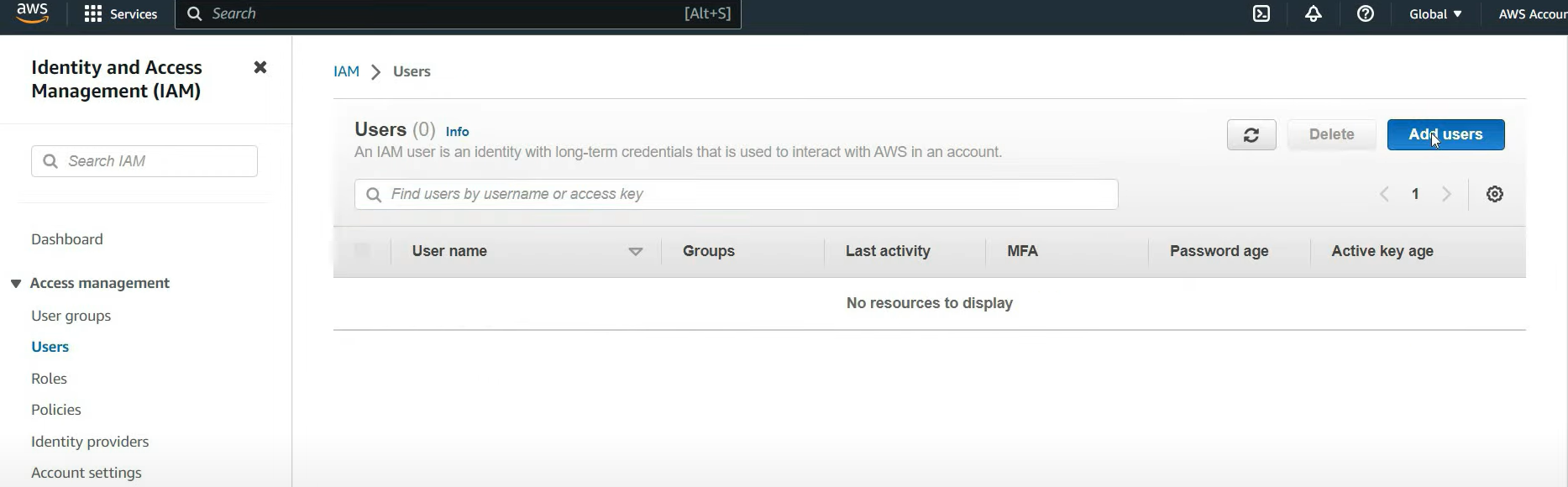Refresh the Users list

pos(1251,135)
